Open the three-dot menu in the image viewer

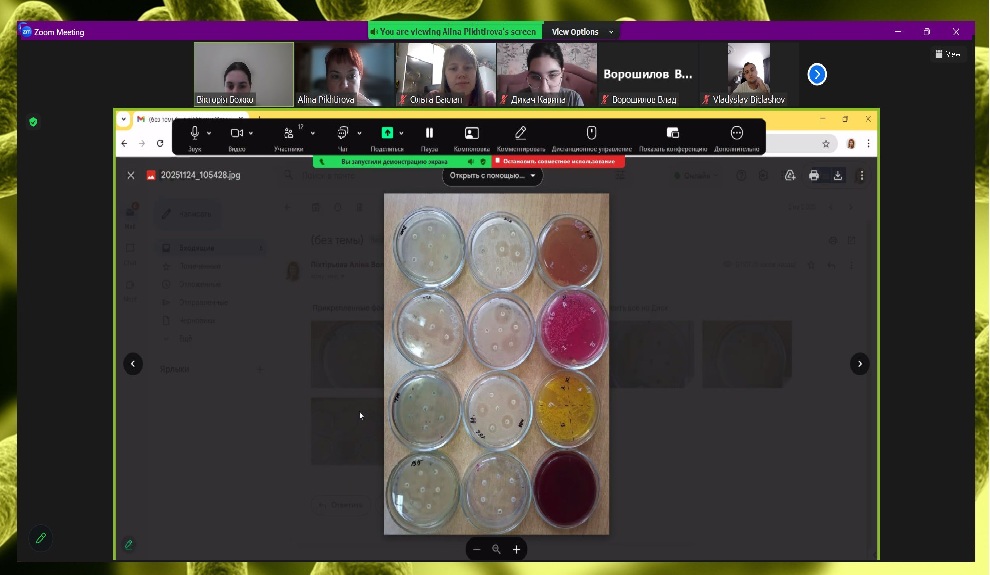[862, 175]
